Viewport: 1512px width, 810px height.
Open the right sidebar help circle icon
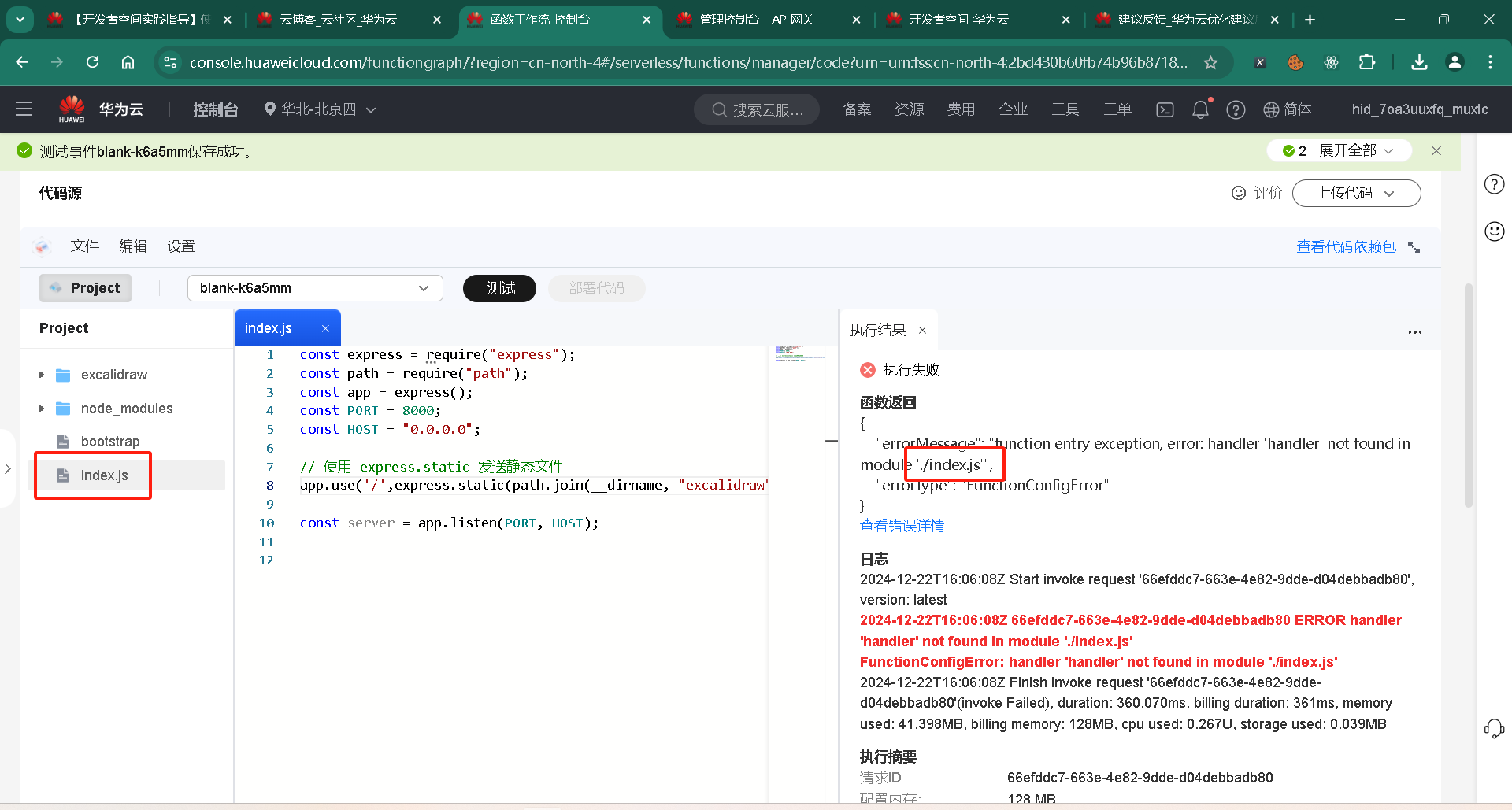(x=1494, y=184)
